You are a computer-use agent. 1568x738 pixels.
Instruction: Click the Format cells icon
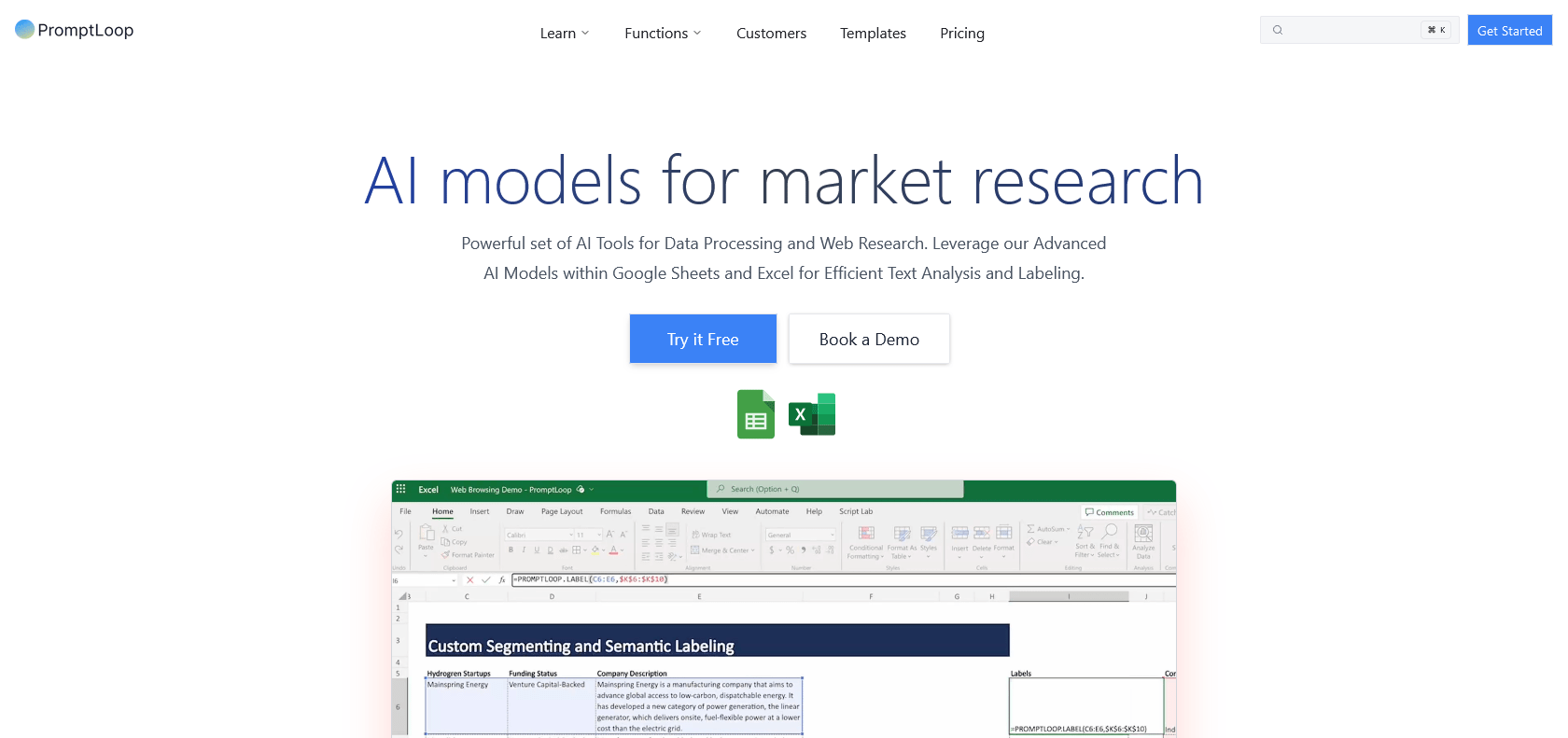(x=1004, y=532)
